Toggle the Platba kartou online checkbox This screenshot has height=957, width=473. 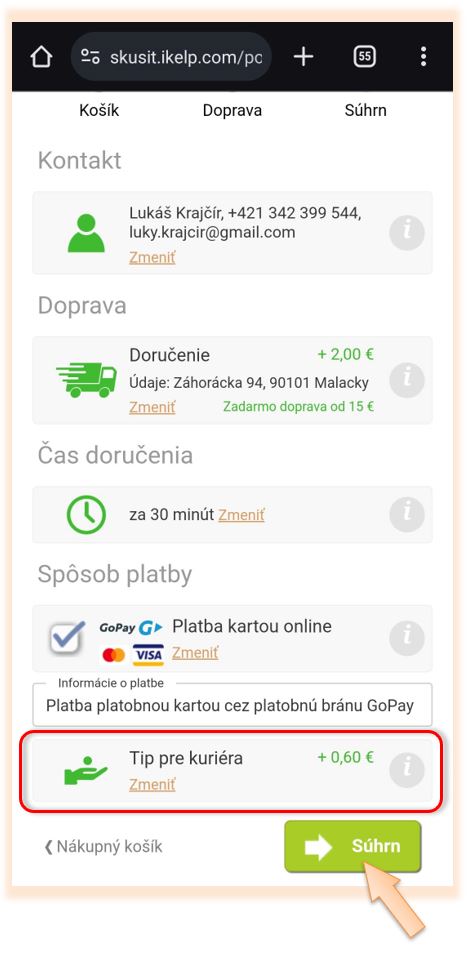[67, 637]
